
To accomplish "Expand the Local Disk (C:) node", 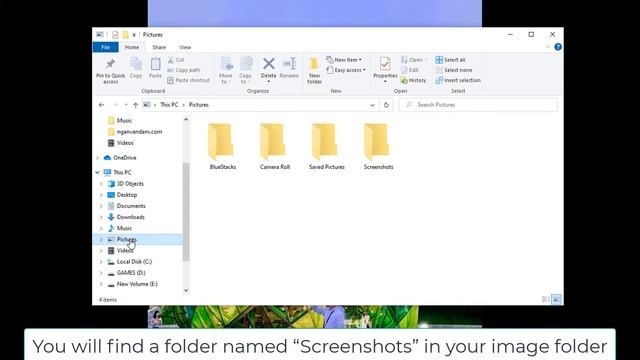I will 101,262.
